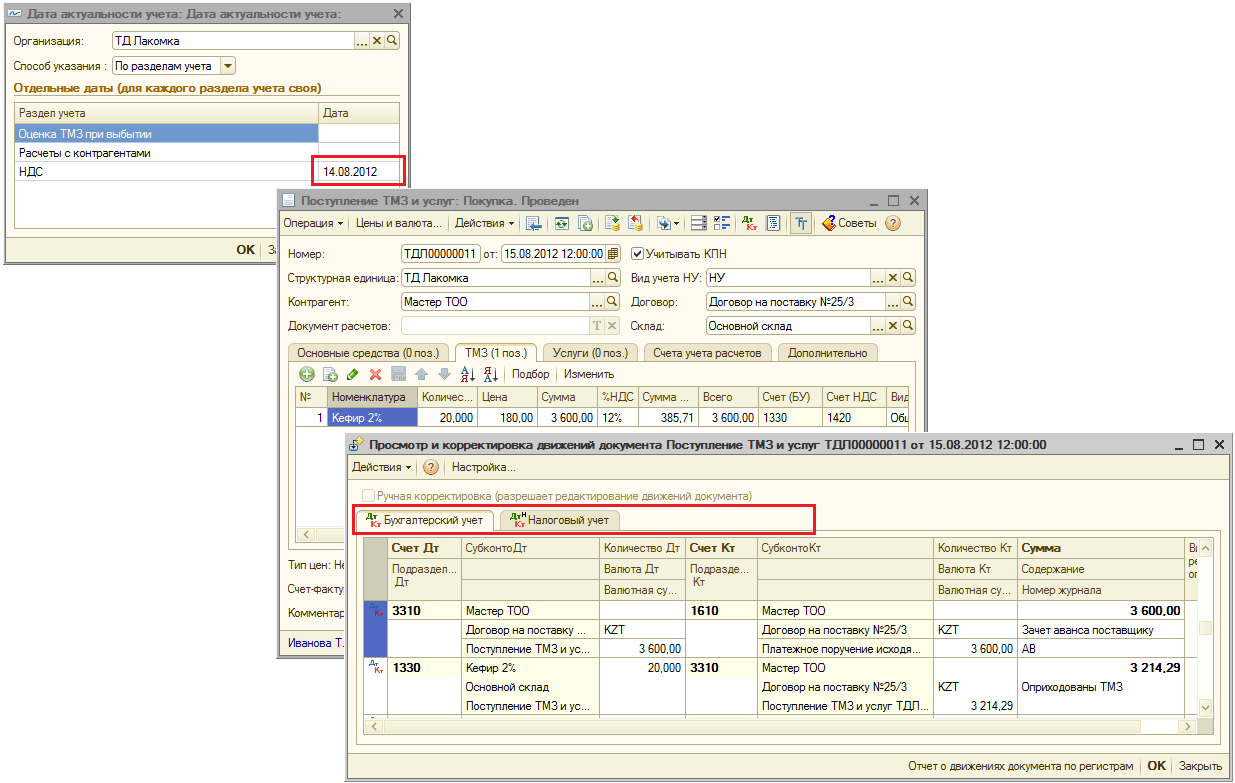Click the magnifier icon beside Контрагент field
This screenshot has height=783, width=1235.
pos(613,301)
